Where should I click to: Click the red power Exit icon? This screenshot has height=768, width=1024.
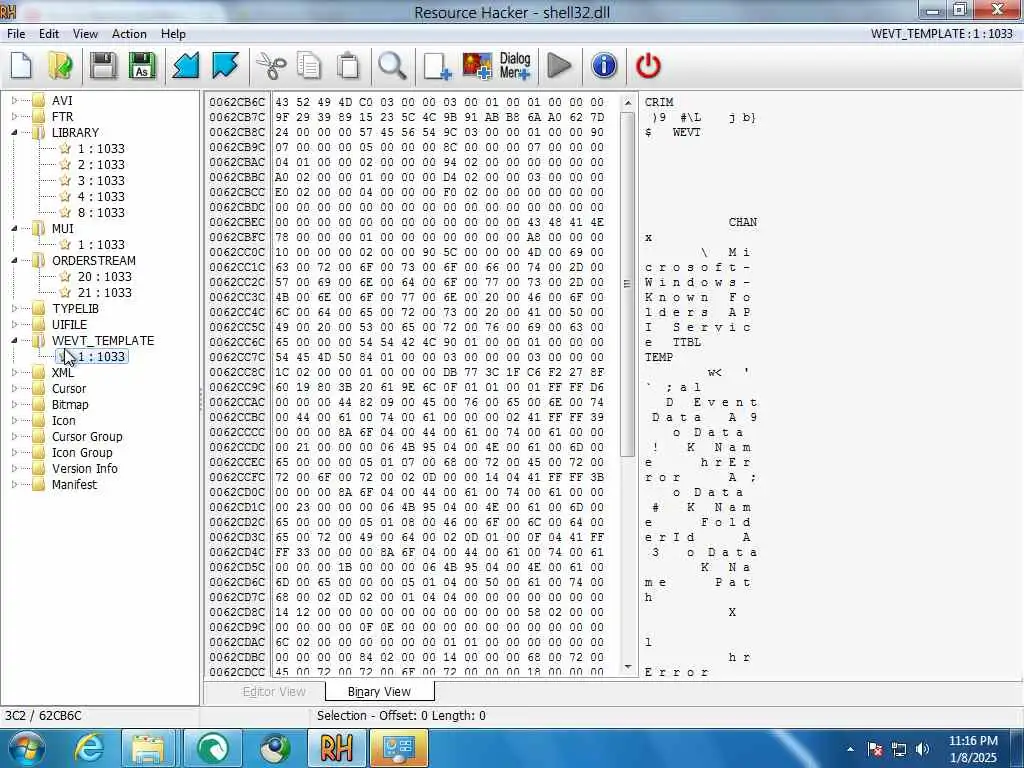point(648,66)
